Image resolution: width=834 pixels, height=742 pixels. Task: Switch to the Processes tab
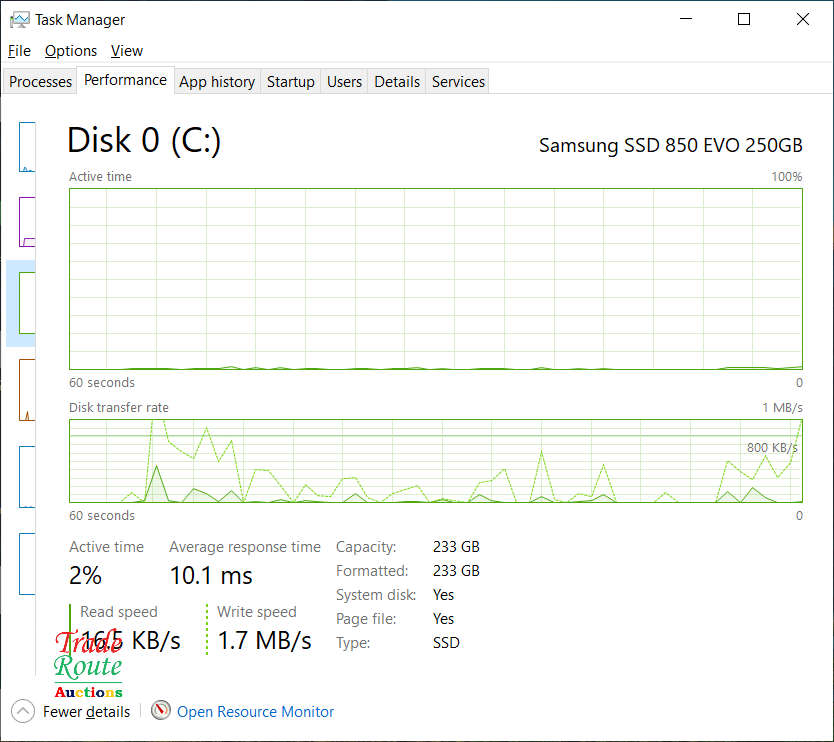[x=41, y=82]
